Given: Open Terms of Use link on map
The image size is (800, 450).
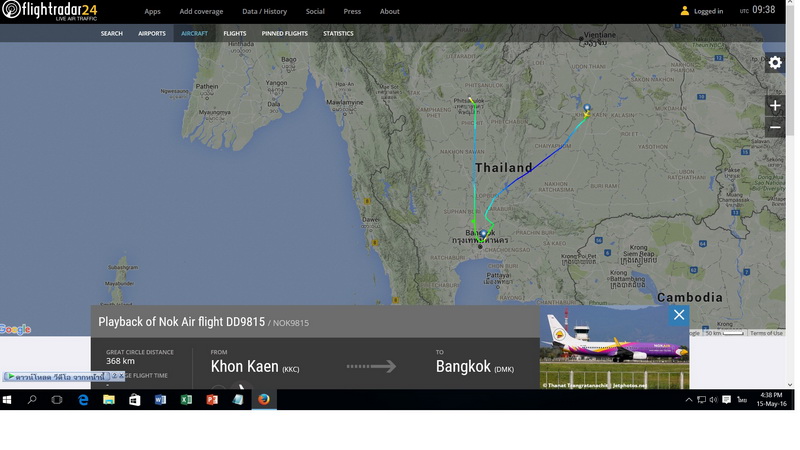Looking at the screenshot, I should 766,333.
